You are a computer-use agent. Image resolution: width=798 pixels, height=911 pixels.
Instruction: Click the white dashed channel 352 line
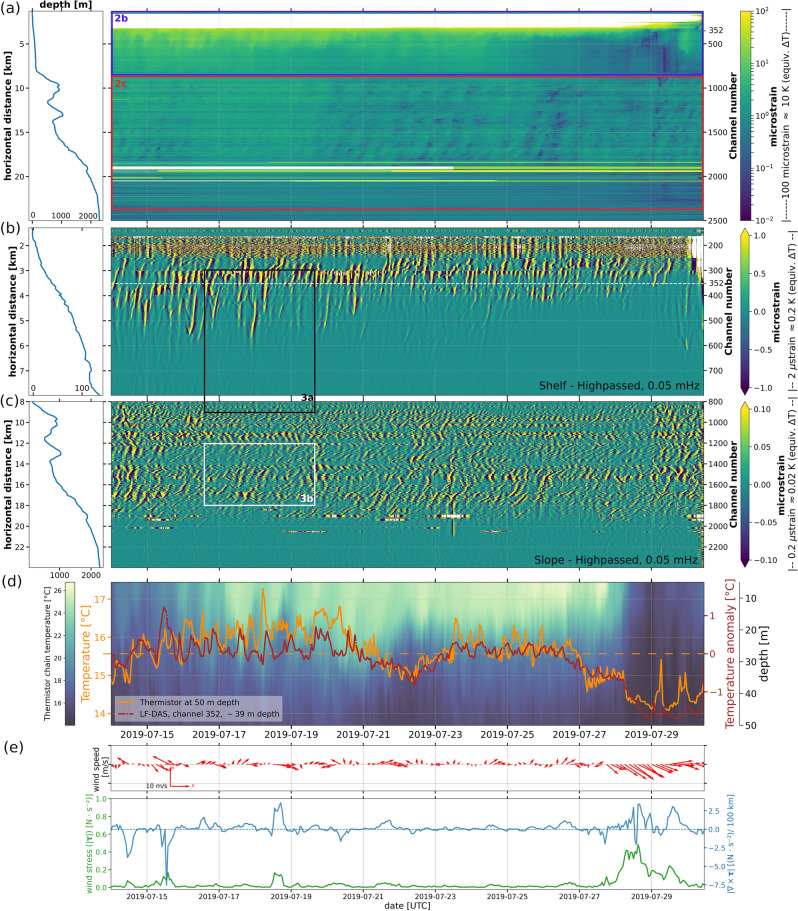point(407,284)
